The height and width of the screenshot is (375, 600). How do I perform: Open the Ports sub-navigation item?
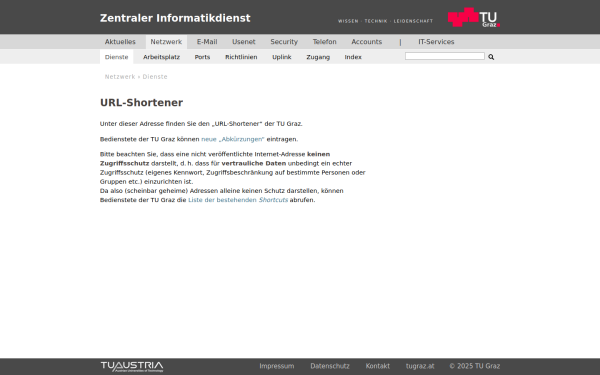pos(202,57)
